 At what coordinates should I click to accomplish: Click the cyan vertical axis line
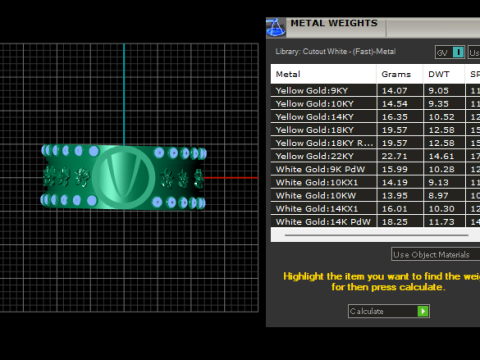124,95
